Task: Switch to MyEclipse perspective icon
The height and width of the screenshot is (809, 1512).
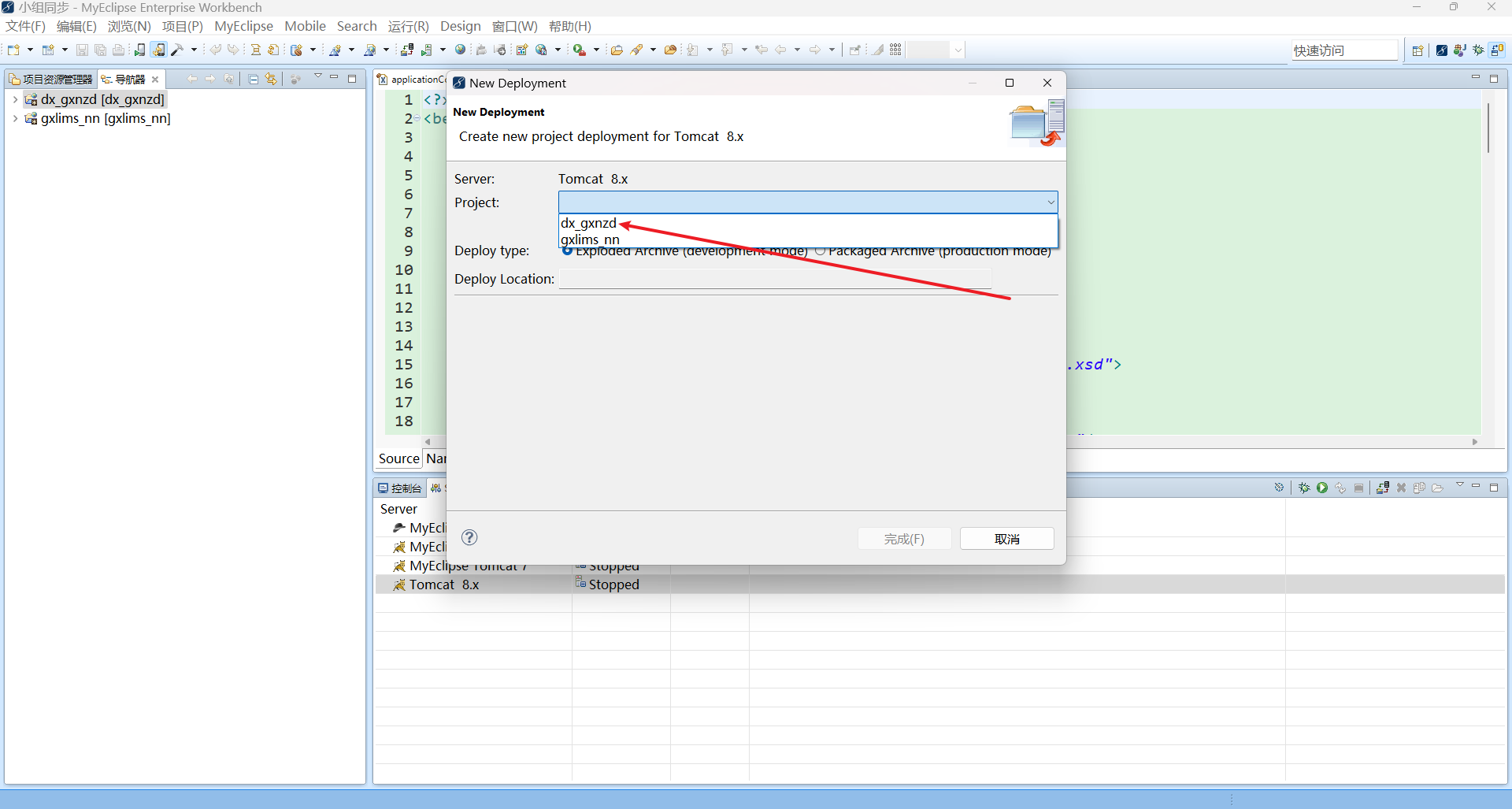Action: click(1441, 50)
